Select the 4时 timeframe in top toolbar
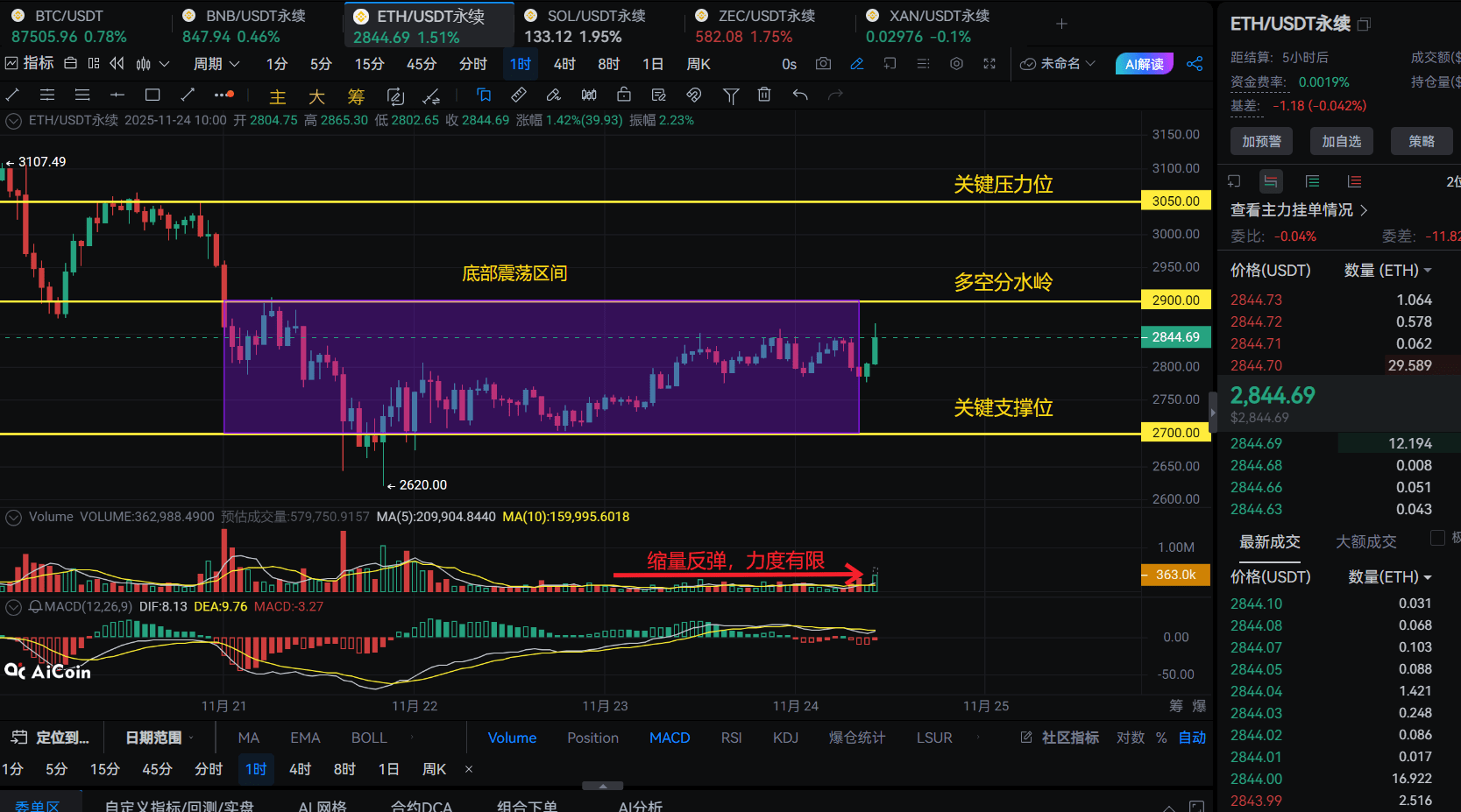This screenshot has height=812, width=1461. pyautogui.click(x=564, y=64)
